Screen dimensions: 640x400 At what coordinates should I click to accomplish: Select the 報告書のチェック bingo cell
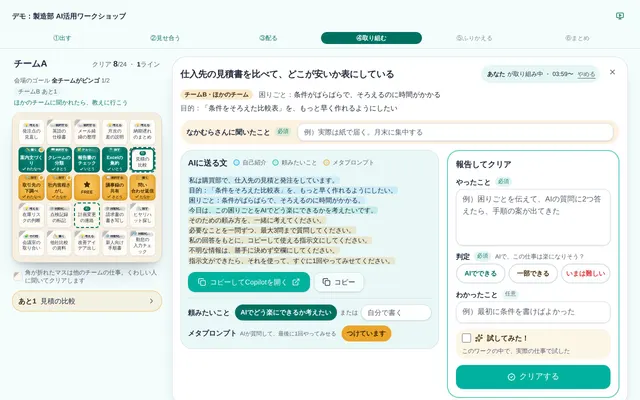point(87,160)
